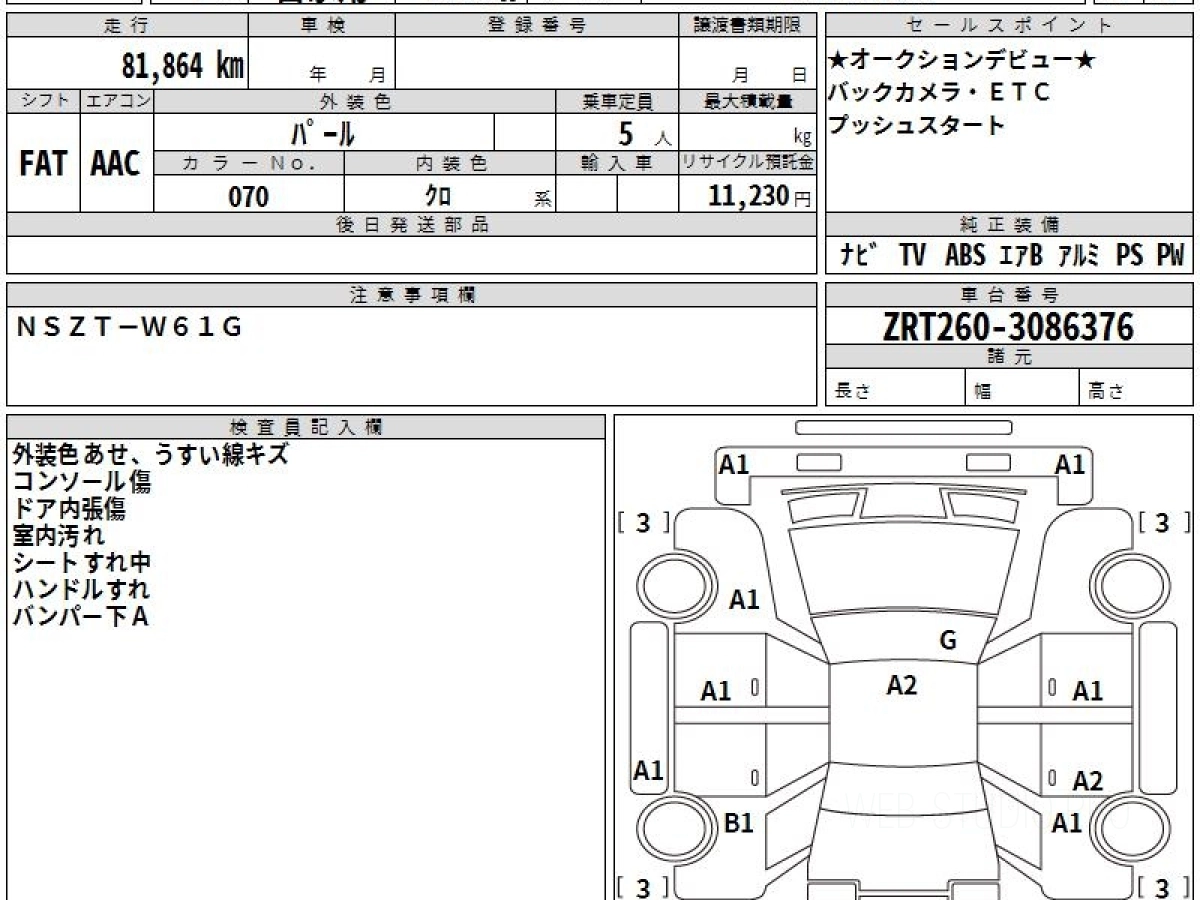
Task: Select the セールスポイント header
Action: tap(1008, 26)
